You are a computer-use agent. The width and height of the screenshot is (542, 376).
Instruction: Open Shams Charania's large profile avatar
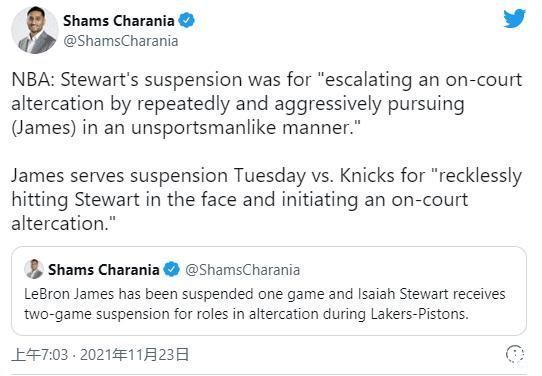click(x=35, y=30)
